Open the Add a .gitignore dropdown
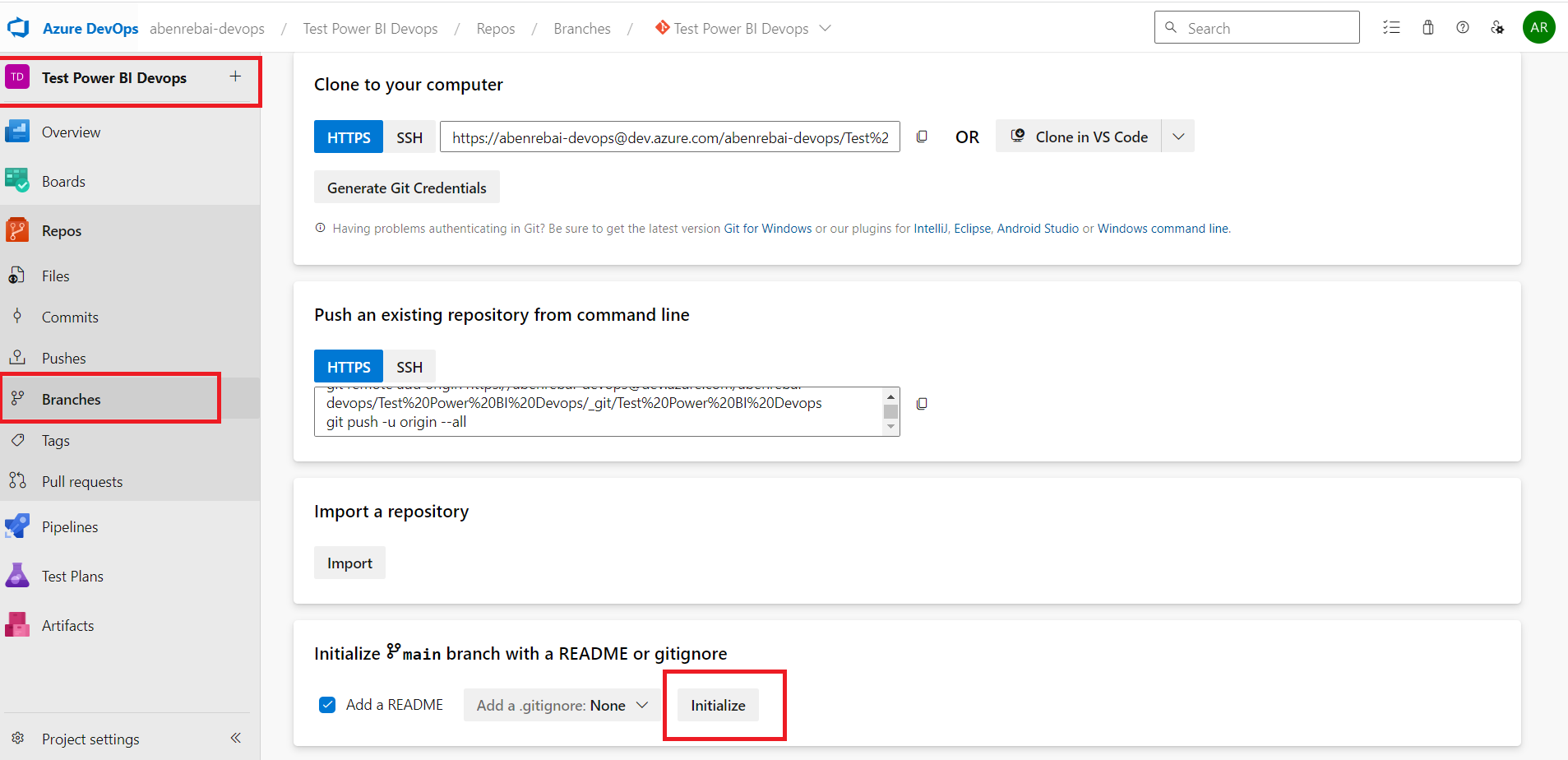1568x760 pixels. [562, 705]
